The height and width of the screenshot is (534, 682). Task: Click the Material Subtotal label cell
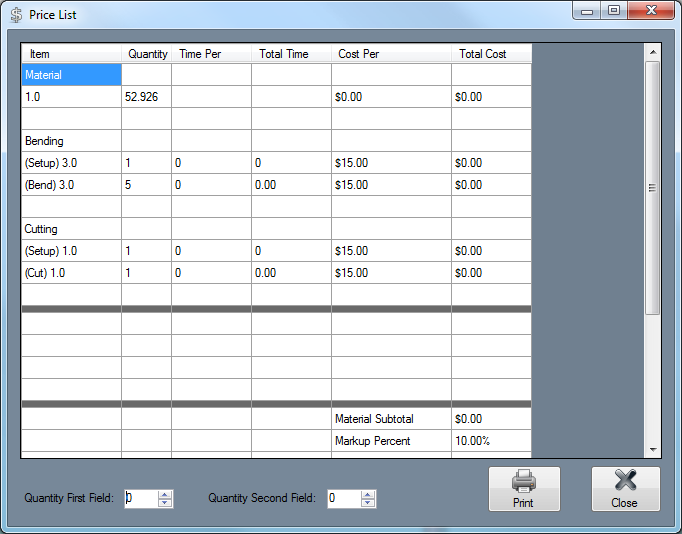391,419
